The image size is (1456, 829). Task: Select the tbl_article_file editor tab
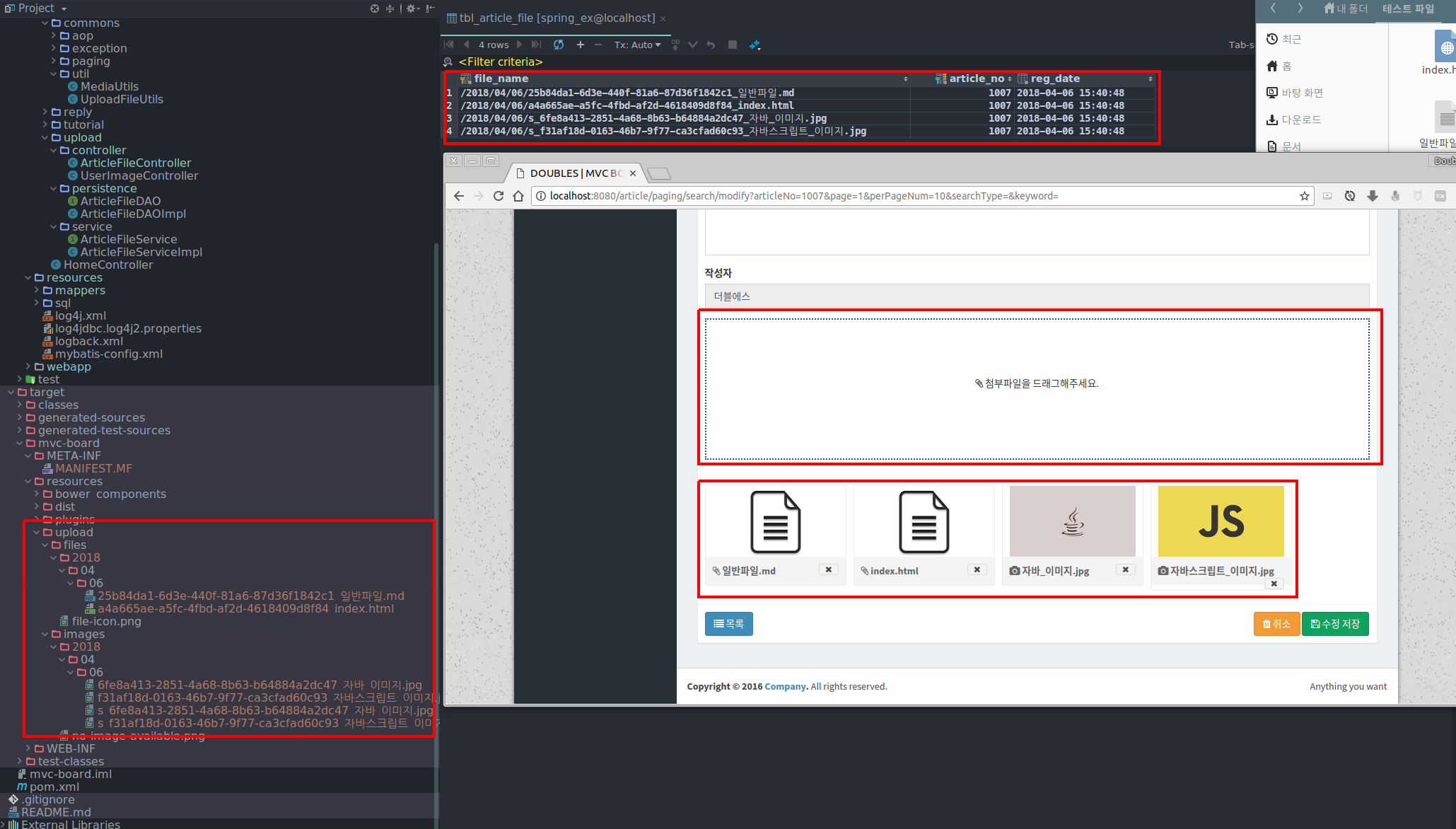(x=557, y=18)
